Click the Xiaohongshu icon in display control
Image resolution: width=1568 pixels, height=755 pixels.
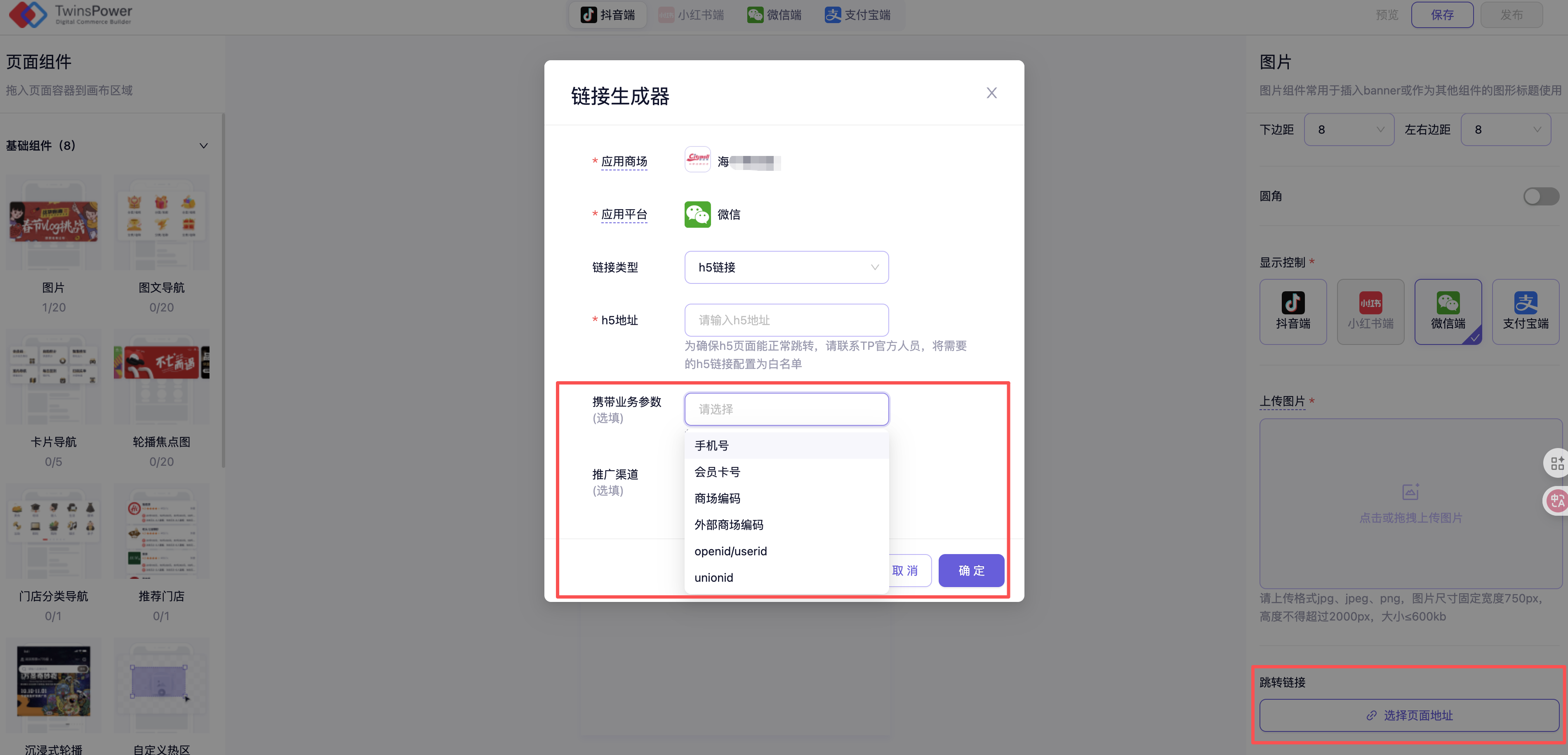pyautogui.click(x=1370, y=302)
